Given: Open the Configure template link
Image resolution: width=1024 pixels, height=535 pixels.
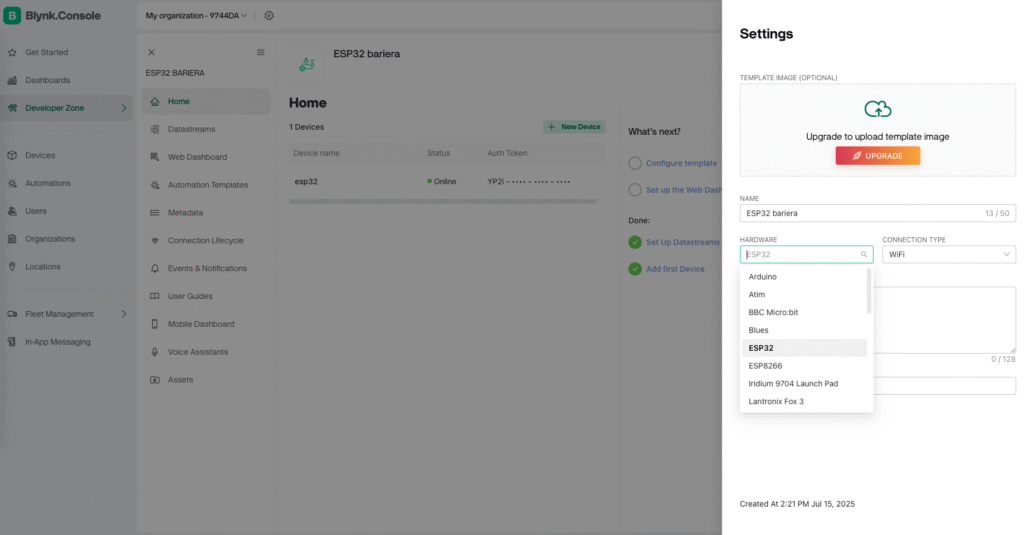Looking at the screenshot, I should coord(681,163).
